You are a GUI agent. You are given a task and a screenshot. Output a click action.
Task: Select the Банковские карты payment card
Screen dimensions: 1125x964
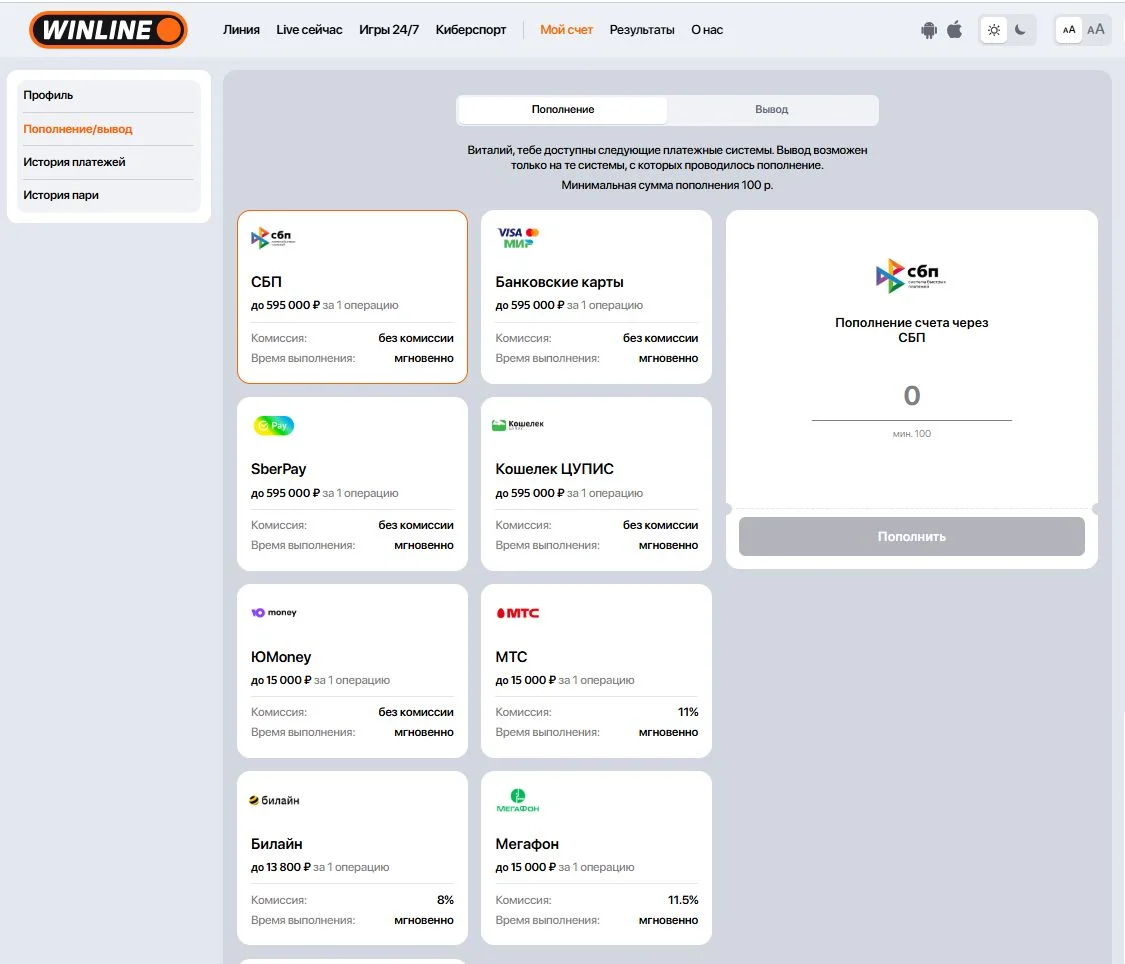pyautogui.click(x=596, y=296)
